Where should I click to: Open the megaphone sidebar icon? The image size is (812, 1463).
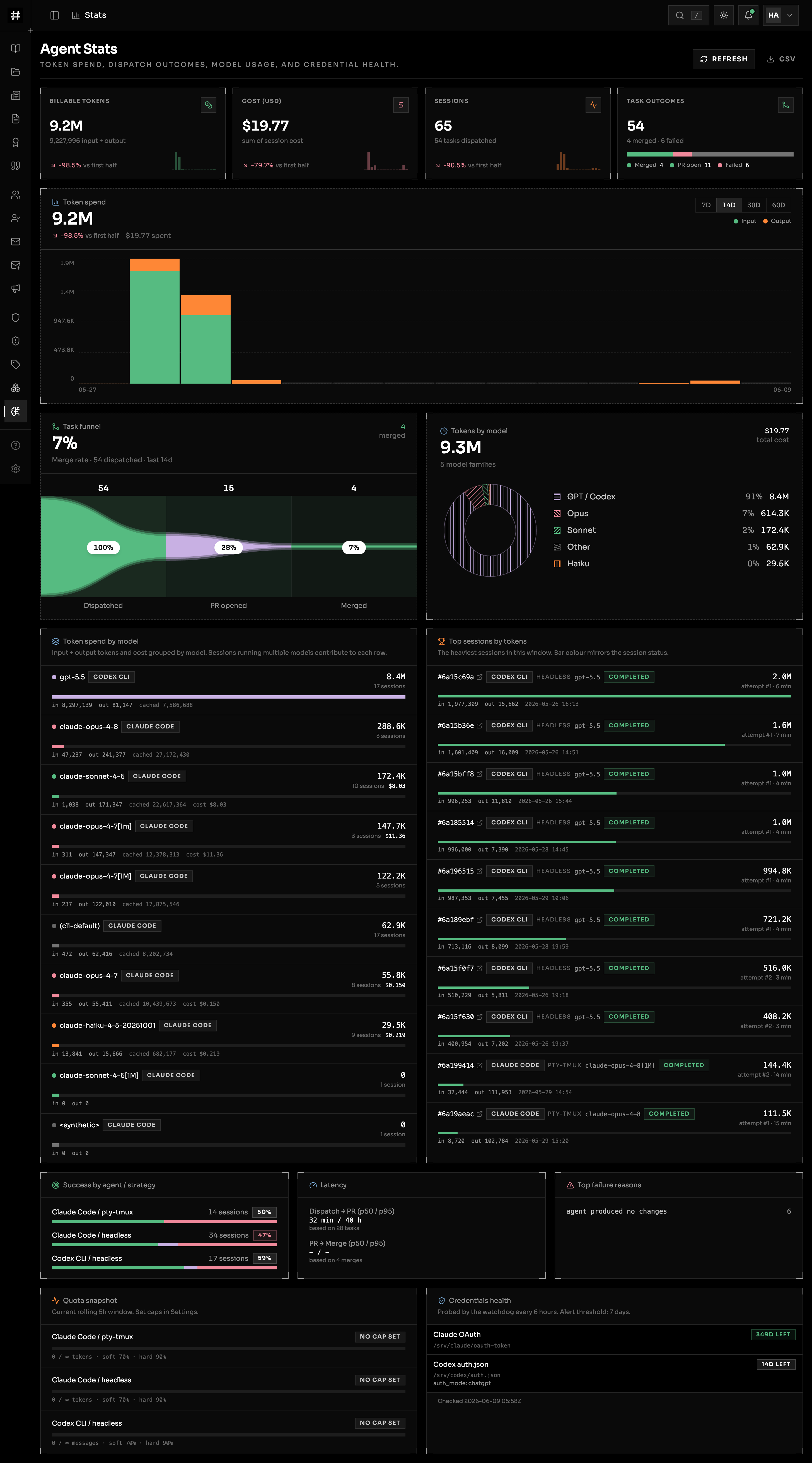pyautogui.click(x=15, y=288)
